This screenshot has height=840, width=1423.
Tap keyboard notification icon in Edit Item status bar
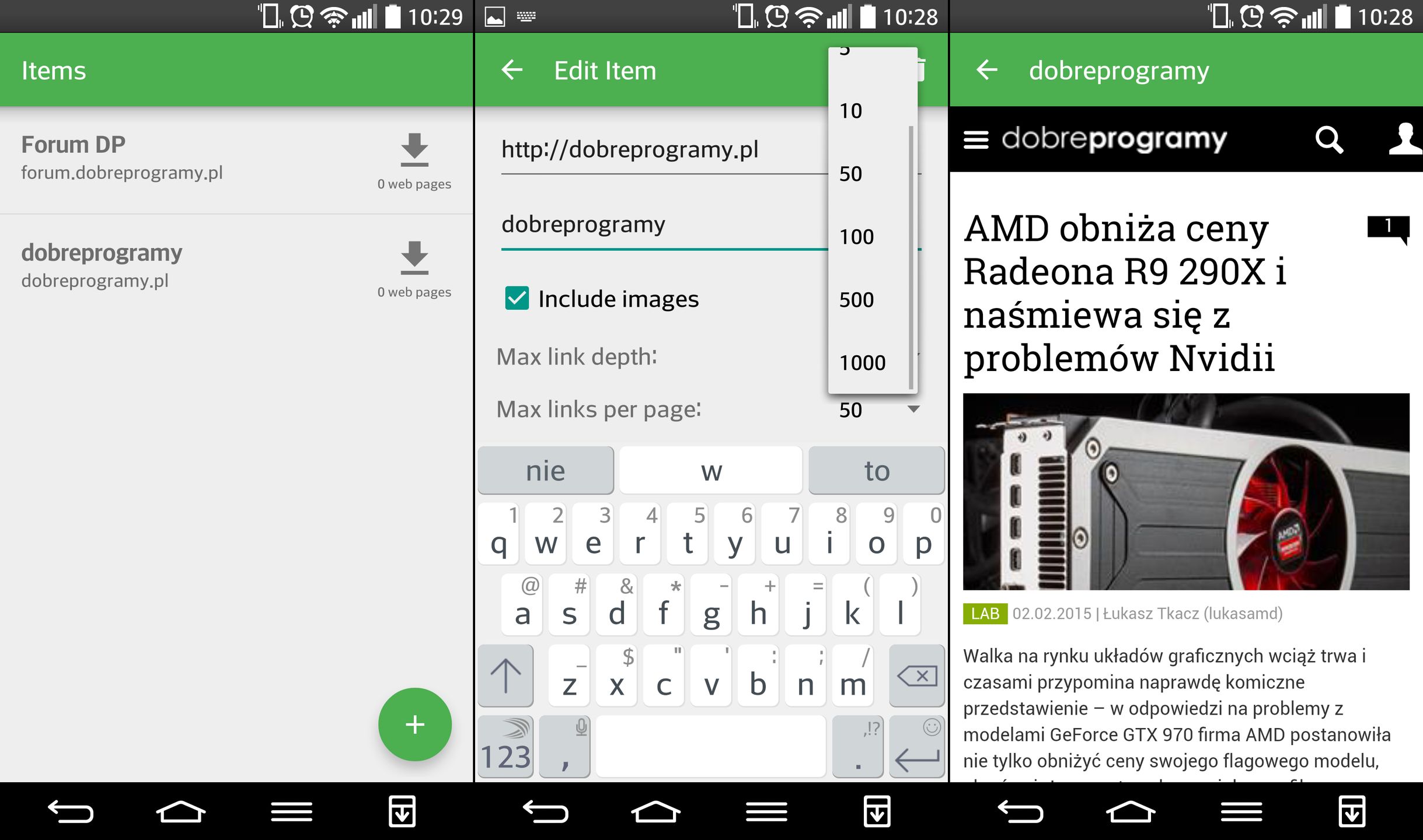pyautogui.click(x=526, y=16)
